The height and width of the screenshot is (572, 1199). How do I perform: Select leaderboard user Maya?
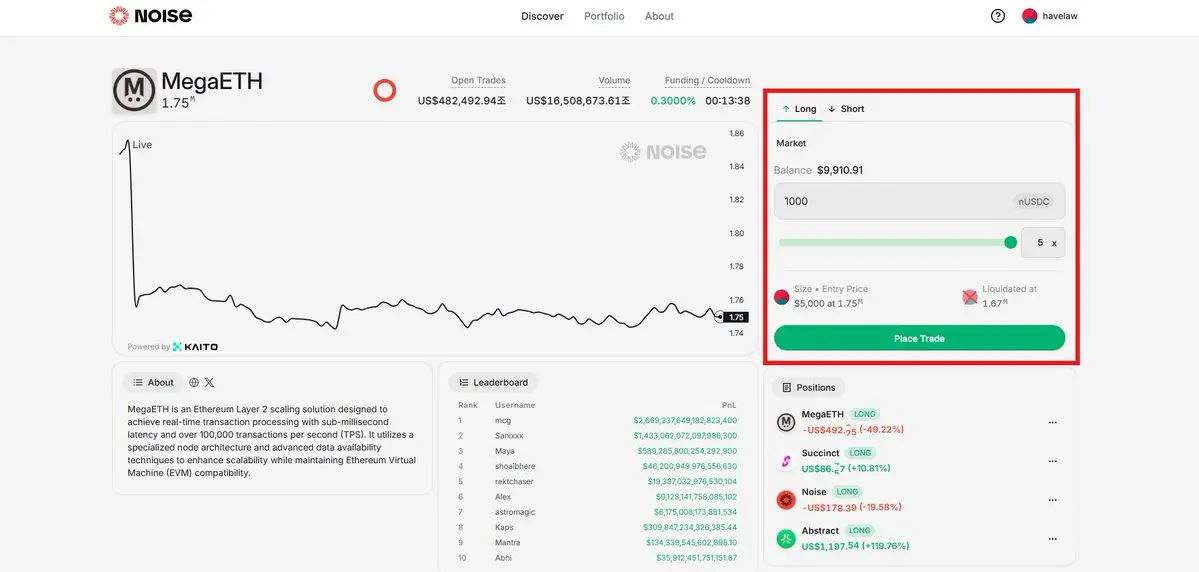tap(505, 451)
